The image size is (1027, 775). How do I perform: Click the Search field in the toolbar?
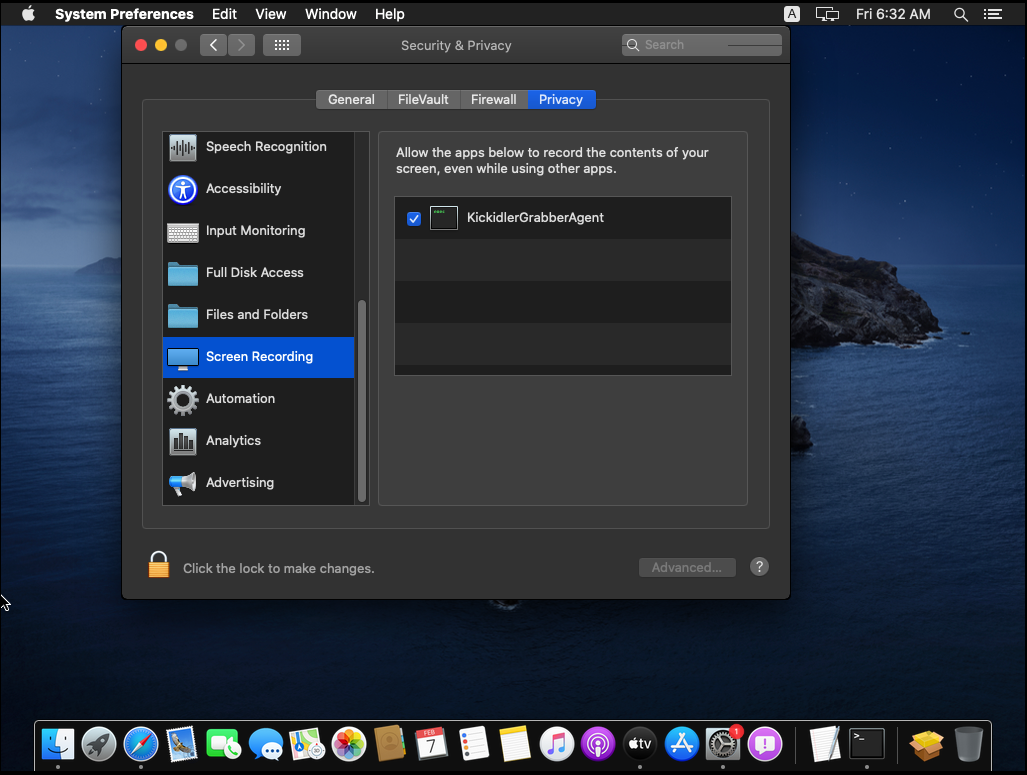701,45
